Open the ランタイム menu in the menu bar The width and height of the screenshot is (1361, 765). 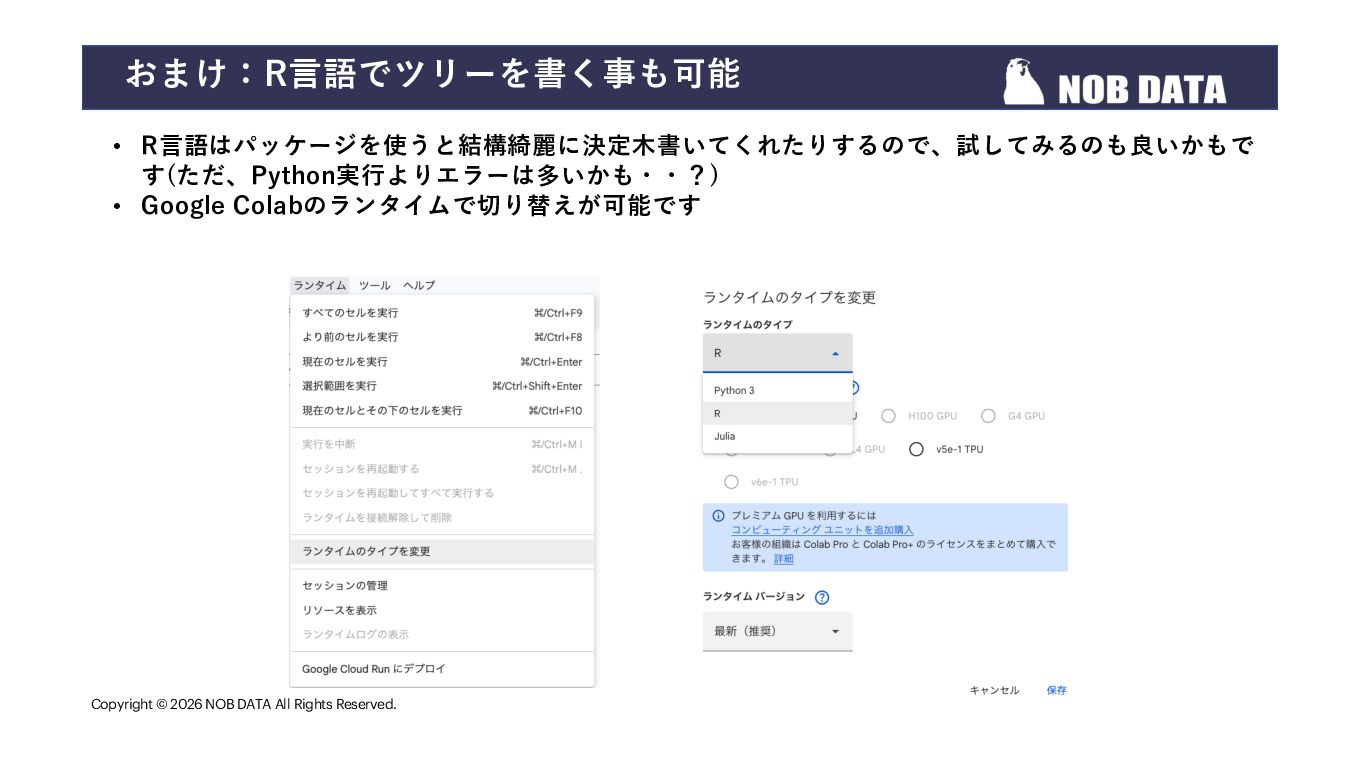[320, 285]
